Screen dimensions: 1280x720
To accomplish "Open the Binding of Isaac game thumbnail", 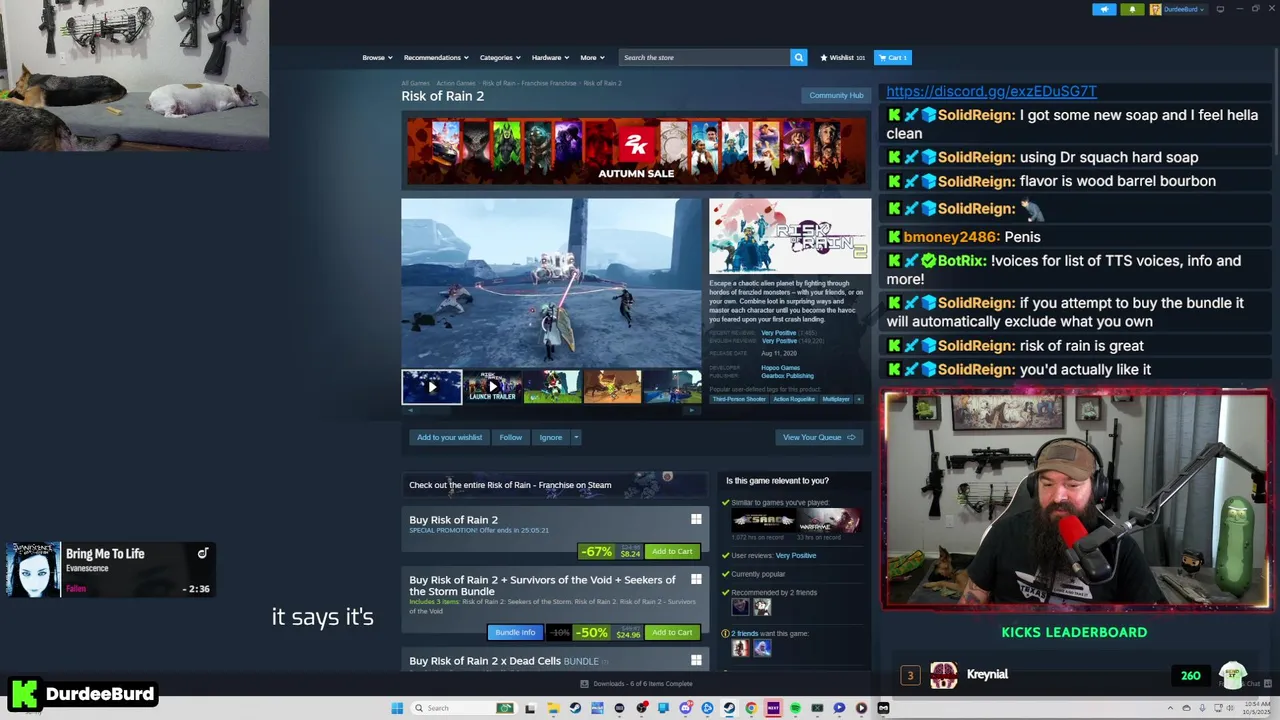I will 763,520.
